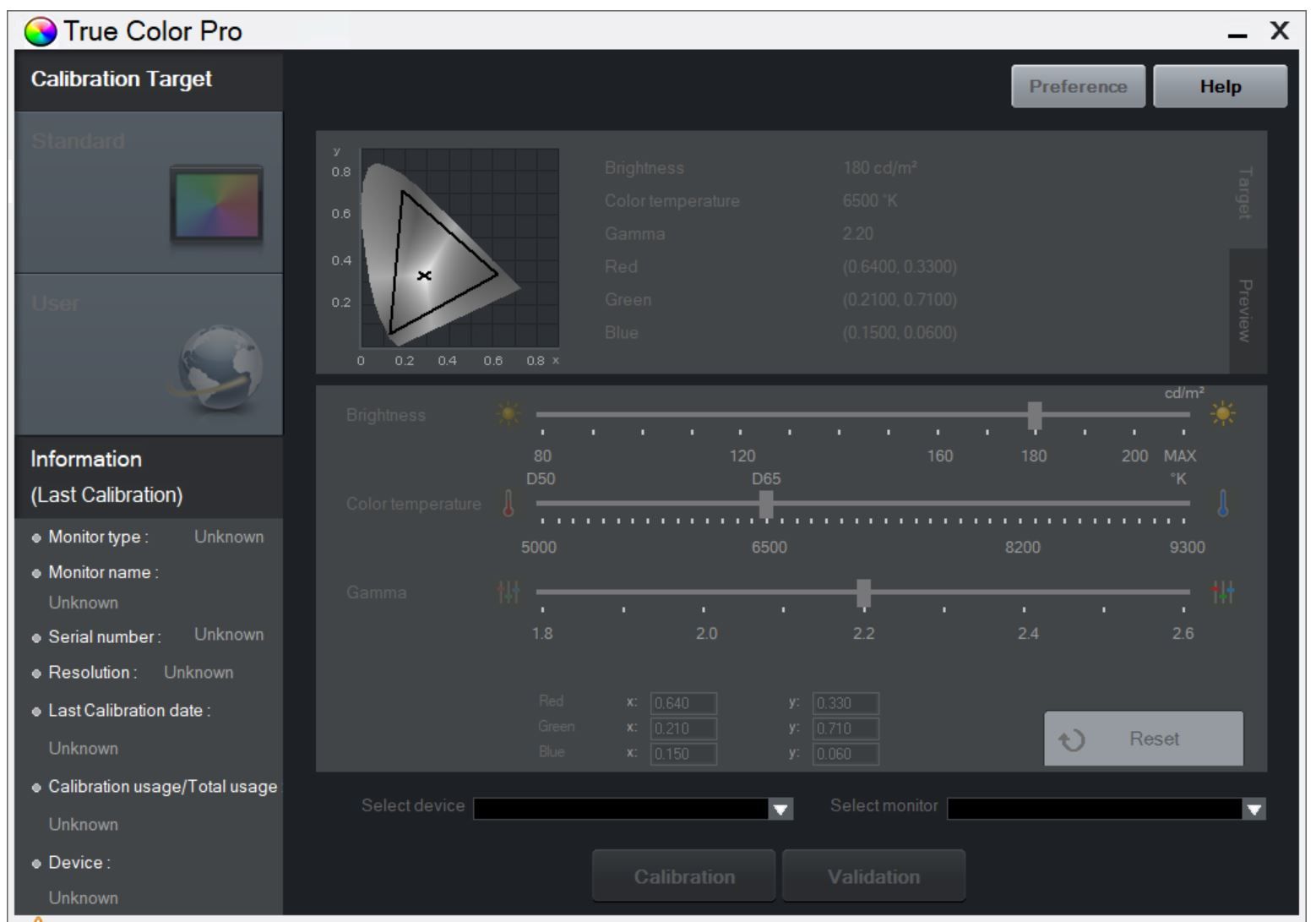Click the 'Last Calibration date :' label
This screenshot has width=1316, height=922.
coord(129,711)
